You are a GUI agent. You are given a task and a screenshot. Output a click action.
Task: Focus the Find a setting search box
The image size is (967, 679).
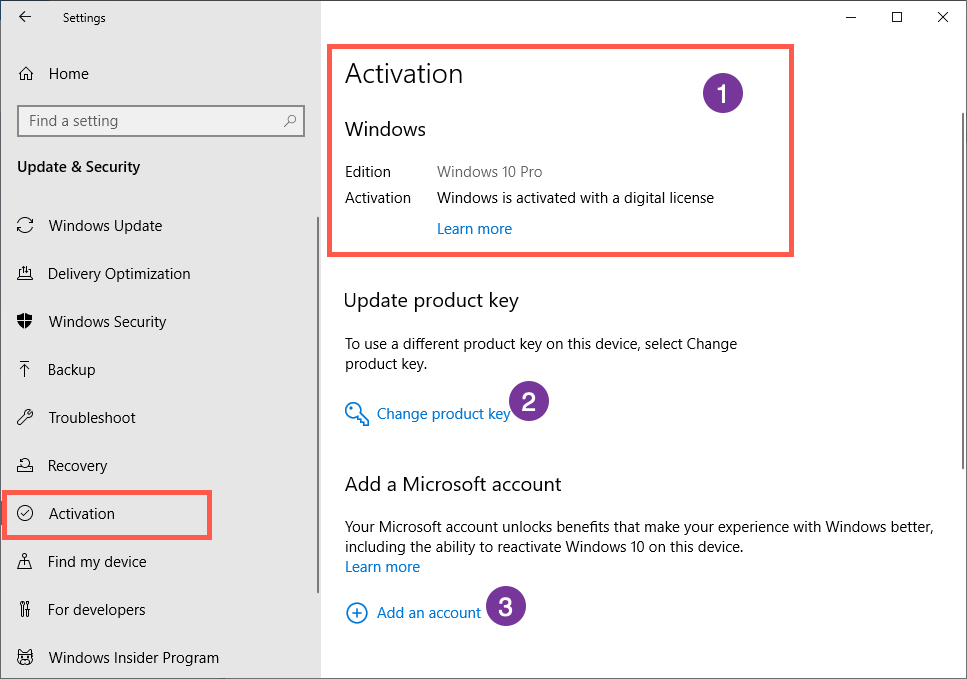150,121
